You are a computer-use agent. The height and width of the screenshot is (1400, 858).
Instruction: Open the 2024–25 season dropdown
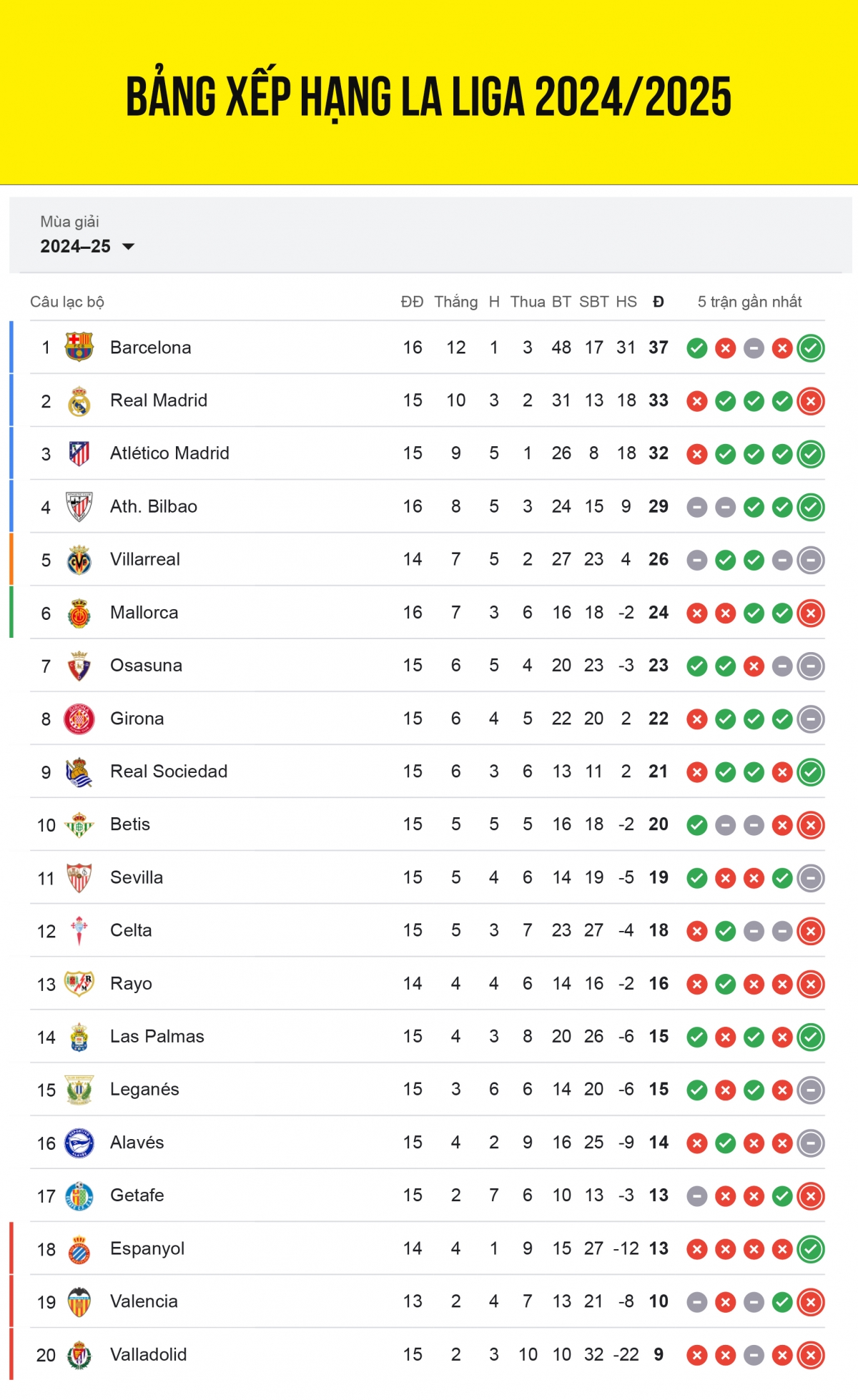pyautogui.click(x=87, y=247)
